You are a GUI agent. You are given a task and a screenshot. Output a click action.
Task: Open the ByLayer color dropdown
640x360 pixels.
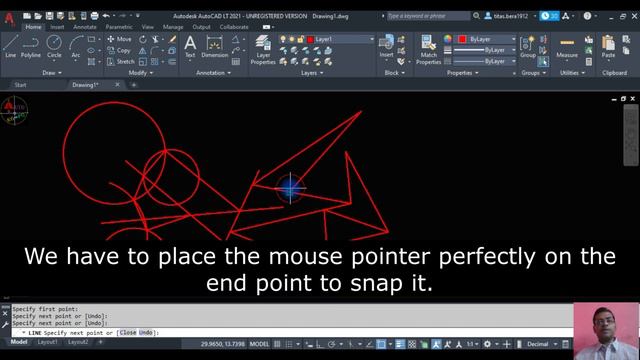coord(513,39)
